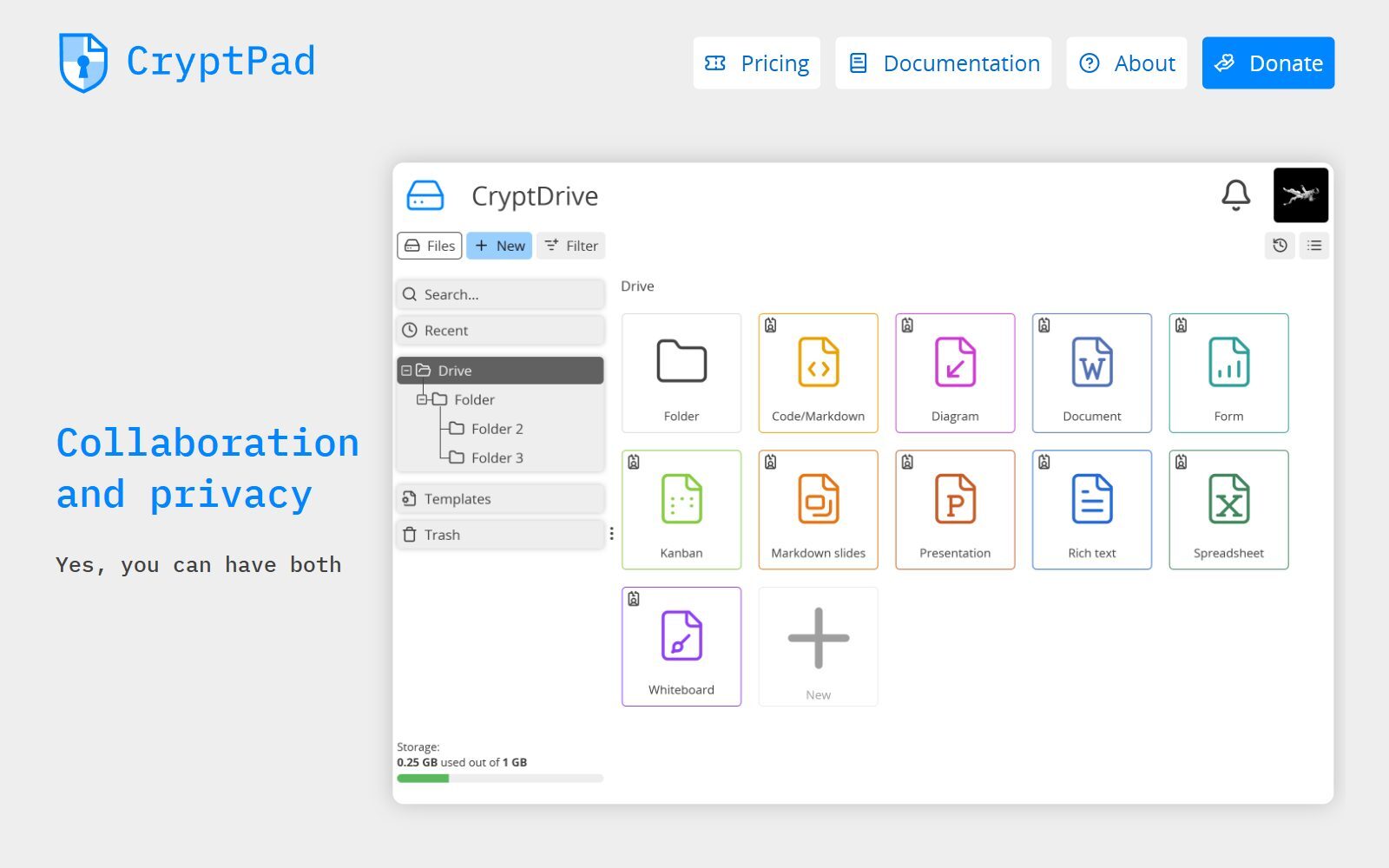Open the Trash section
The image size is (1389, 868).
[500, 535]
